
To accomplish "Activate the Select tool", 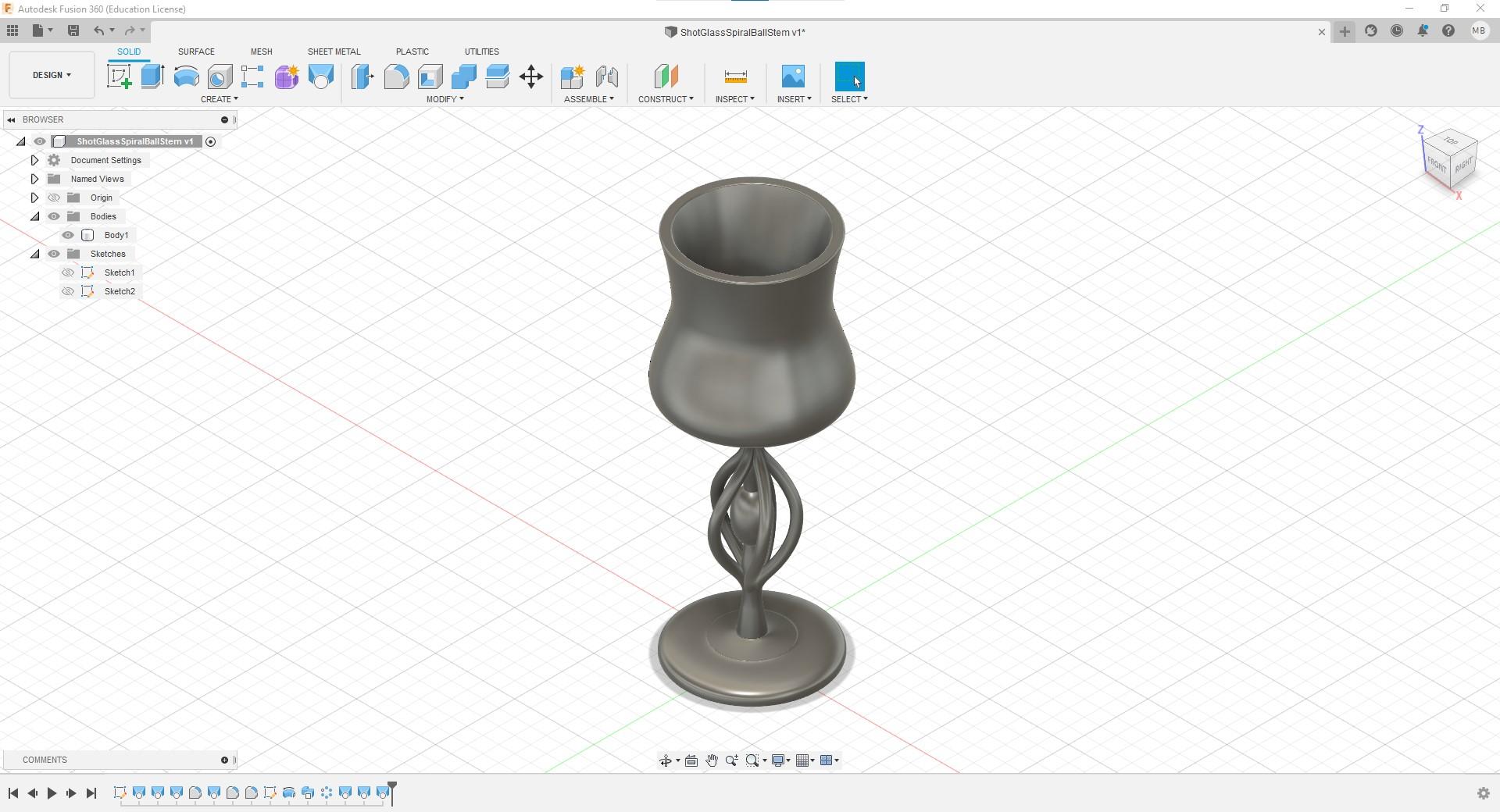I will (x=850, y=77).
